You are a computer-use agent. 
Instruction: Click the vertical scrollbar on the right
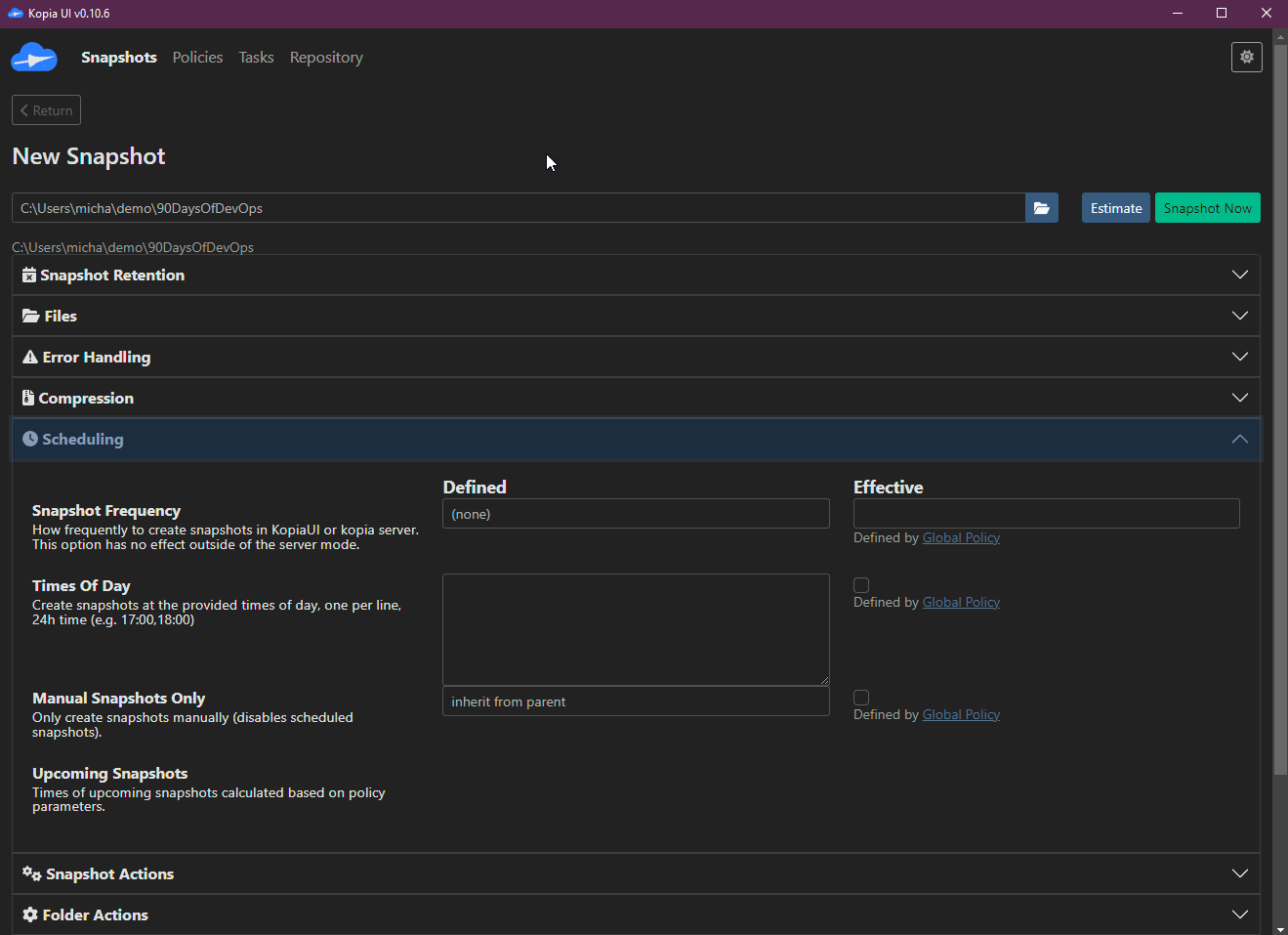pos(1280,410)
